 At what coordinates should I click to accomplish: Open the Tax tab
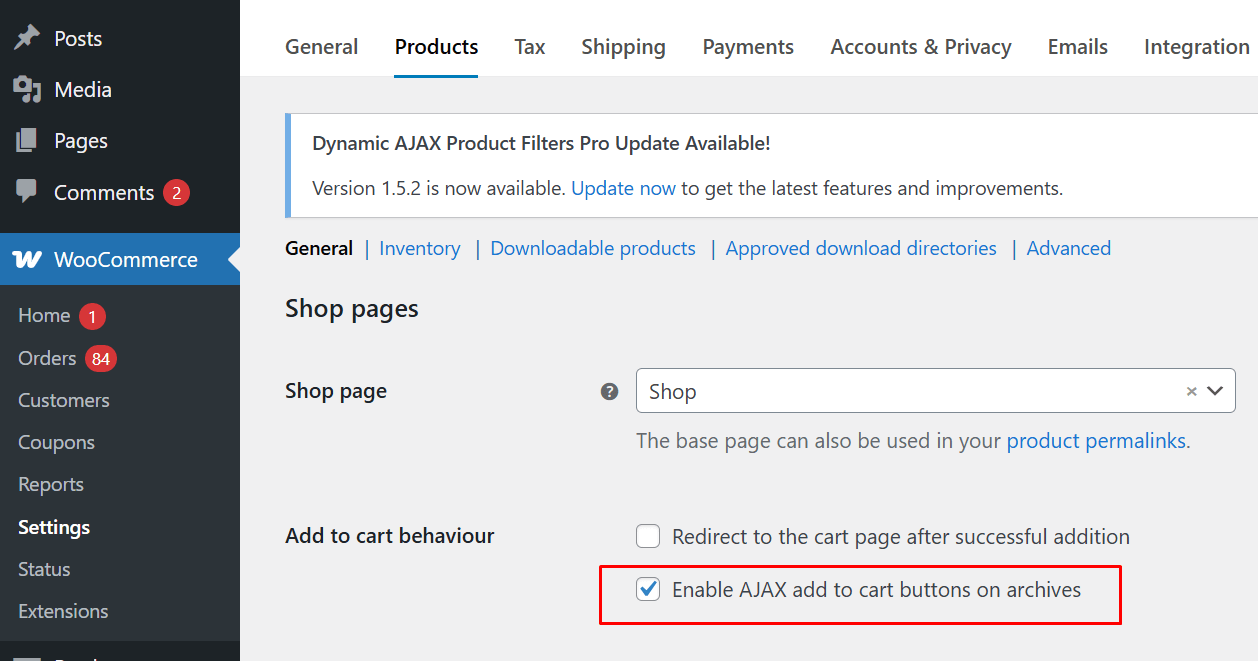(530, 47)
